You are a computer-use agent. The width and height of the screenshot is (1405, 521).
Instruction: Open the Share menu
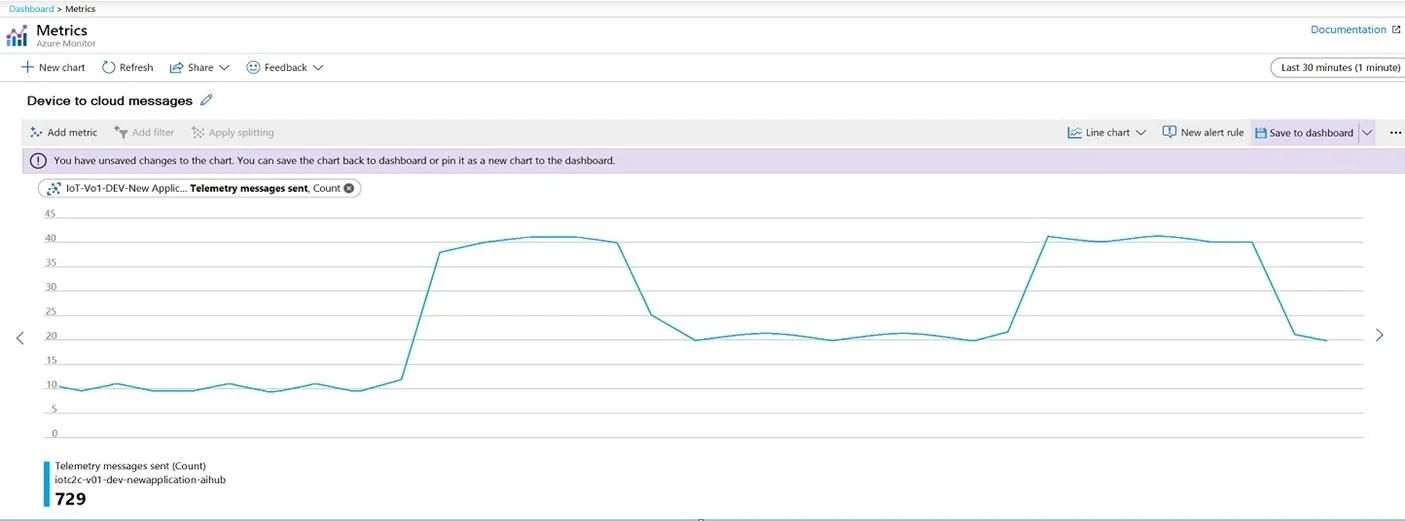tap(200, 67)
